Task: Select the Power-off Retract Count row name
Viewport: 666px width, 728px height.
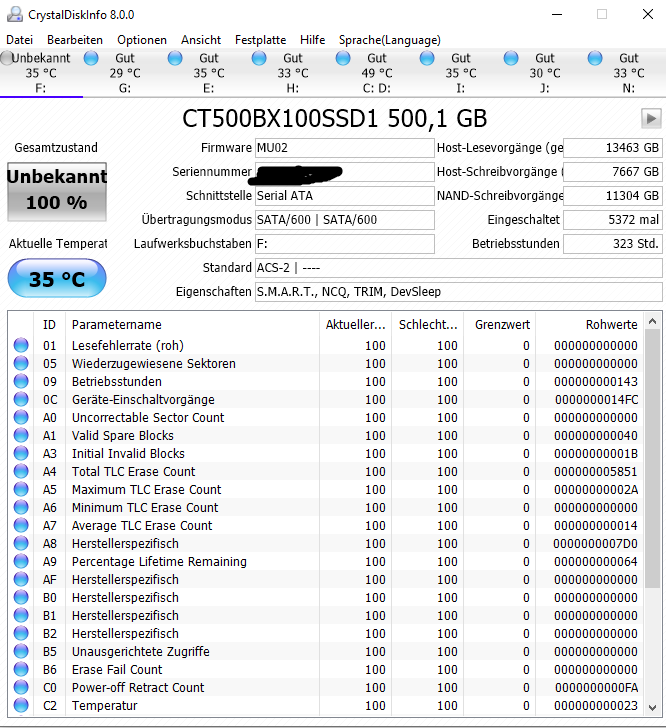Action: (138, 688)
